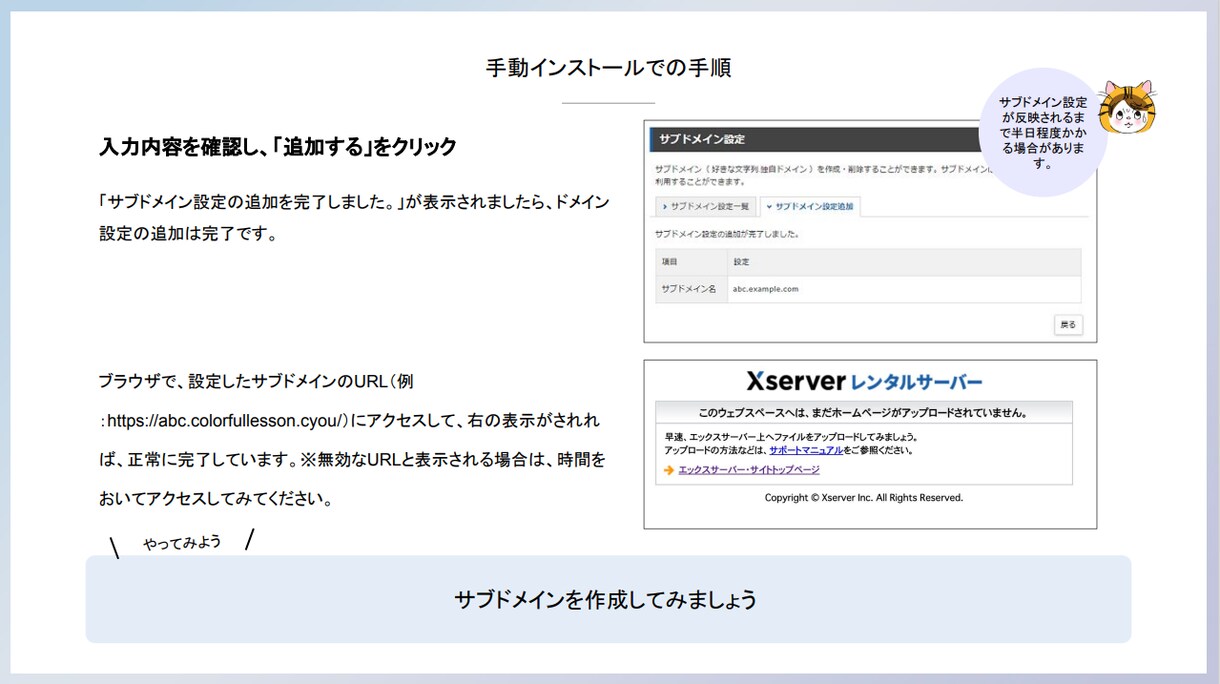The height and width of the screenshot is (684, 1220).
Task: Open the サポートマニュアル link
Action: 805,451
